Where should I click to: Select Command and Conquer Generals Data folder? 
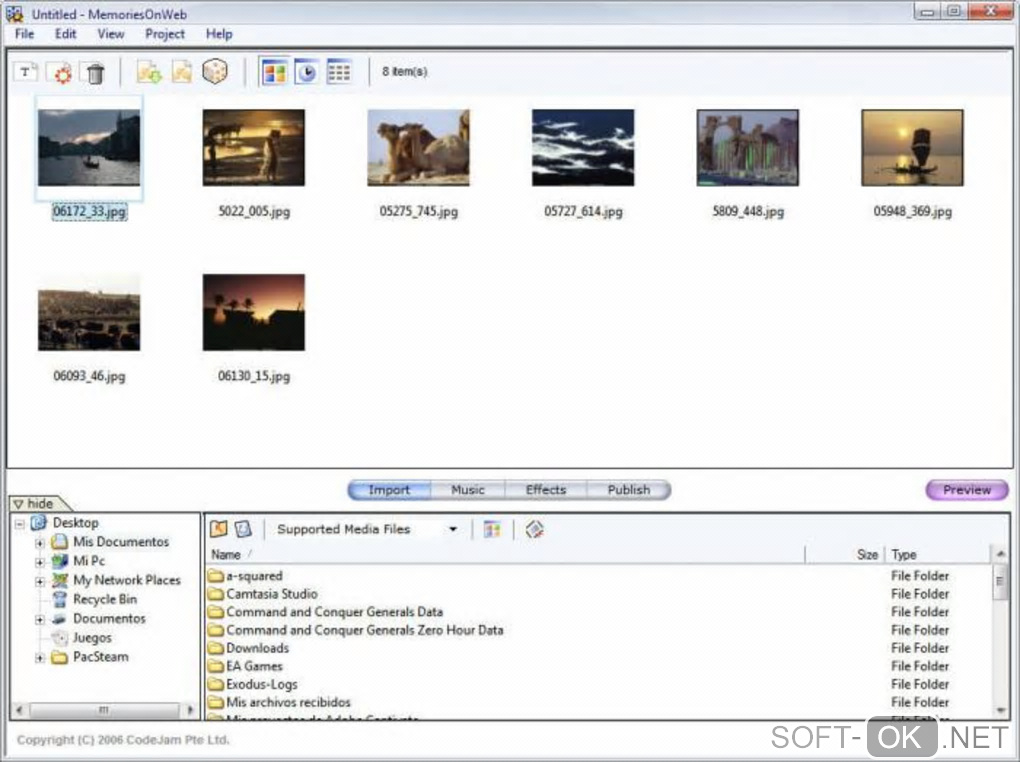point(334,612)
